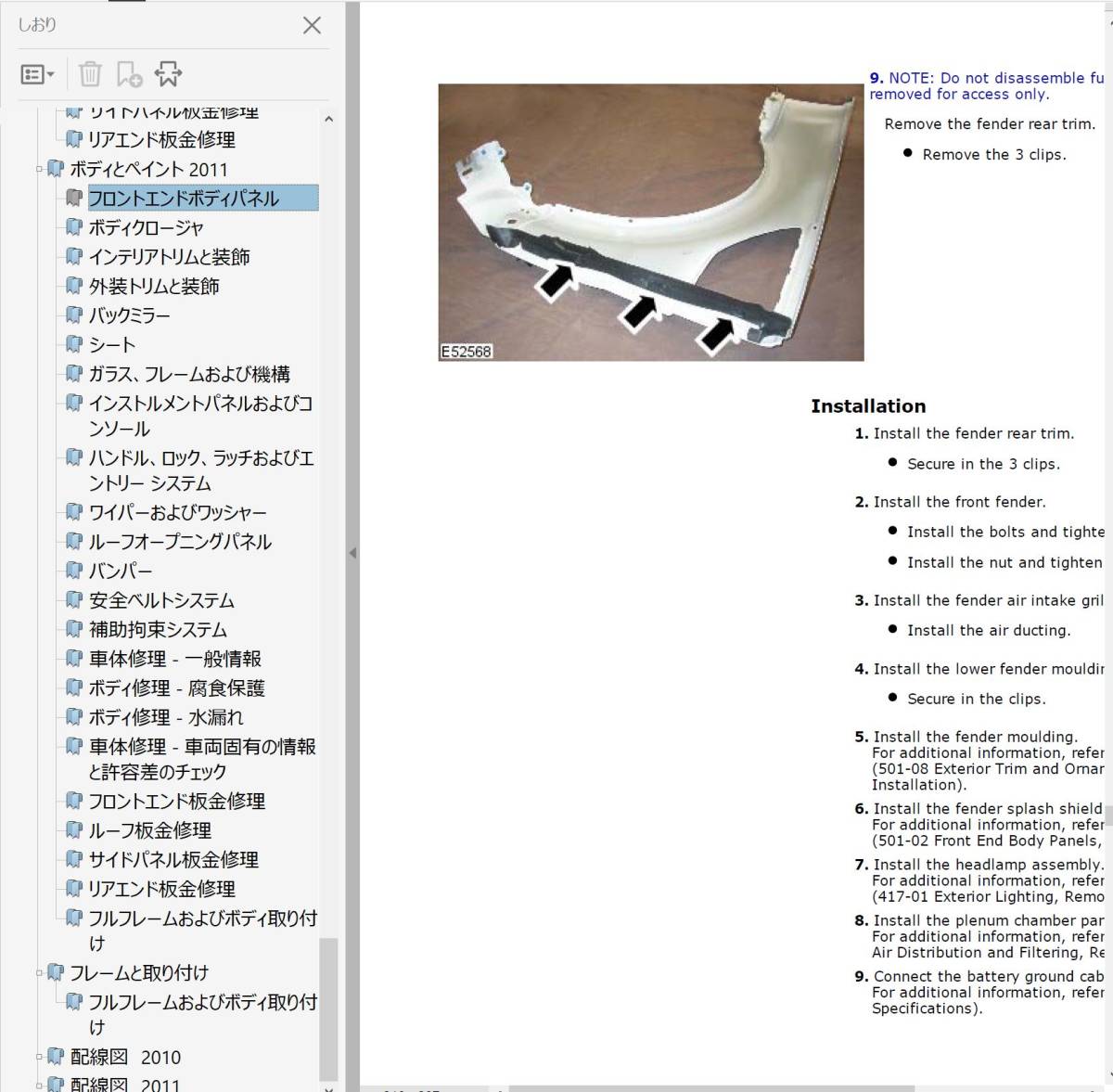Open bookmark バンパー
This screenshot has width=1113, height=1092.
point(121,571)
